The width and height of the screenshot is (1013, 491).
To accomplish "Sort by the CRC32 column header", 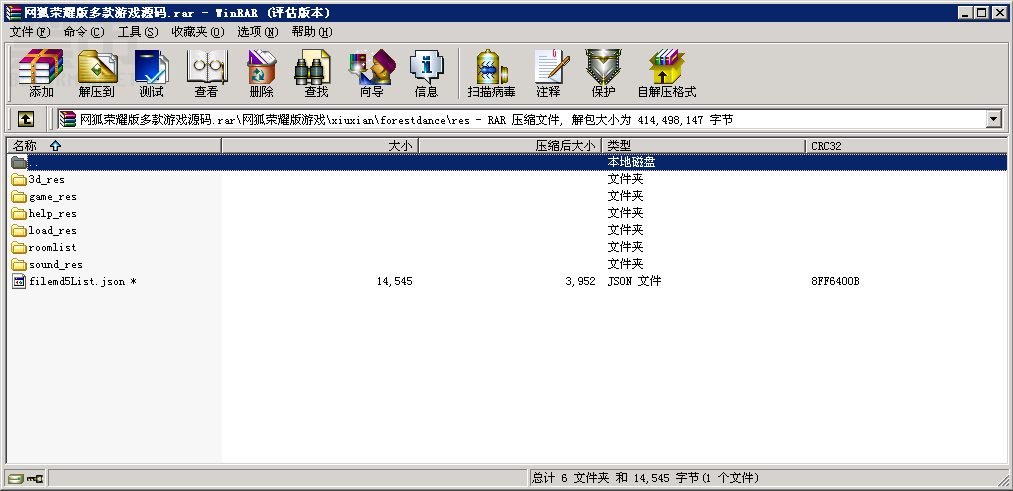I will click(x=906, y=146).
